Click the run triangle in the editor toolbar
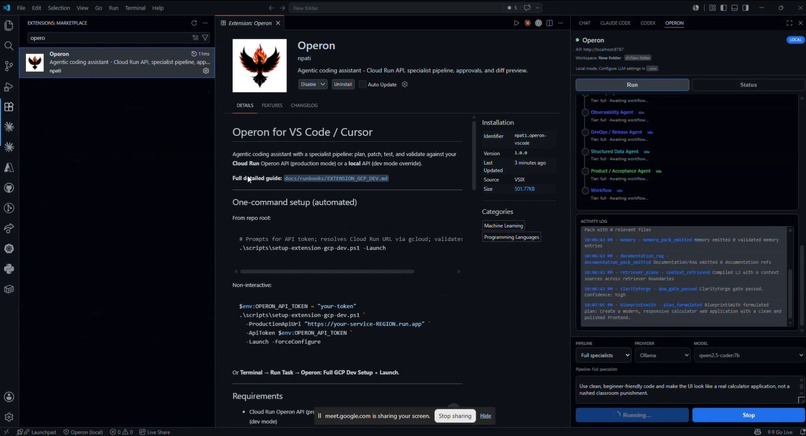806x436 pixels. pyautogui.click(x=516, y=23)
